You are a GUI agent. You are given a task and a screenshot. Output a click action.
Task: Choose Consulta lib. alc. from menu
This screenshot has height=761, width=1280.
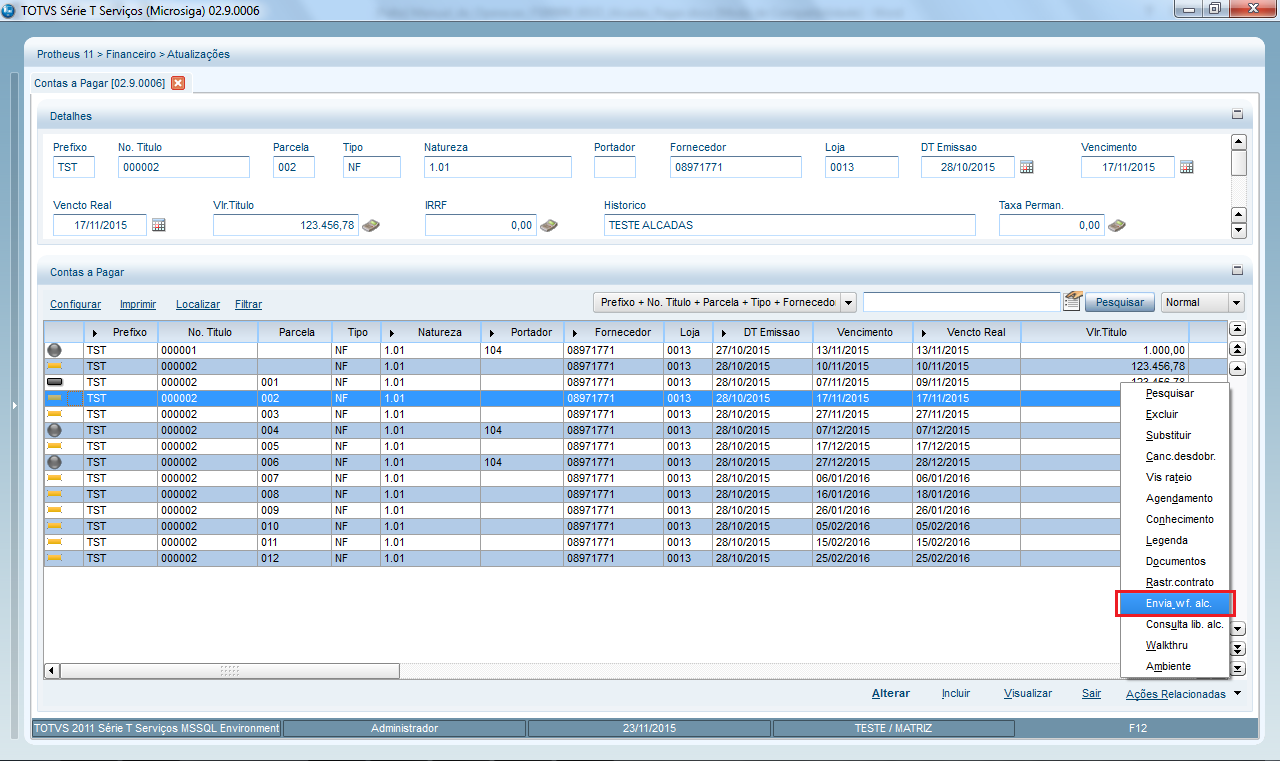tap(1184, 625)
